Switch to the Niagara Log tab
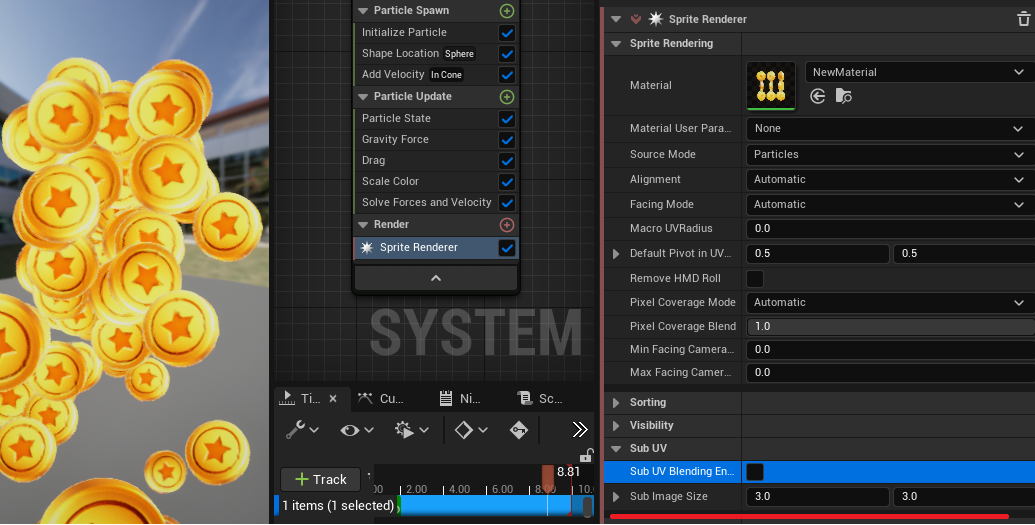Viewport: 1035px width, 525px height. tap(460, 398)
